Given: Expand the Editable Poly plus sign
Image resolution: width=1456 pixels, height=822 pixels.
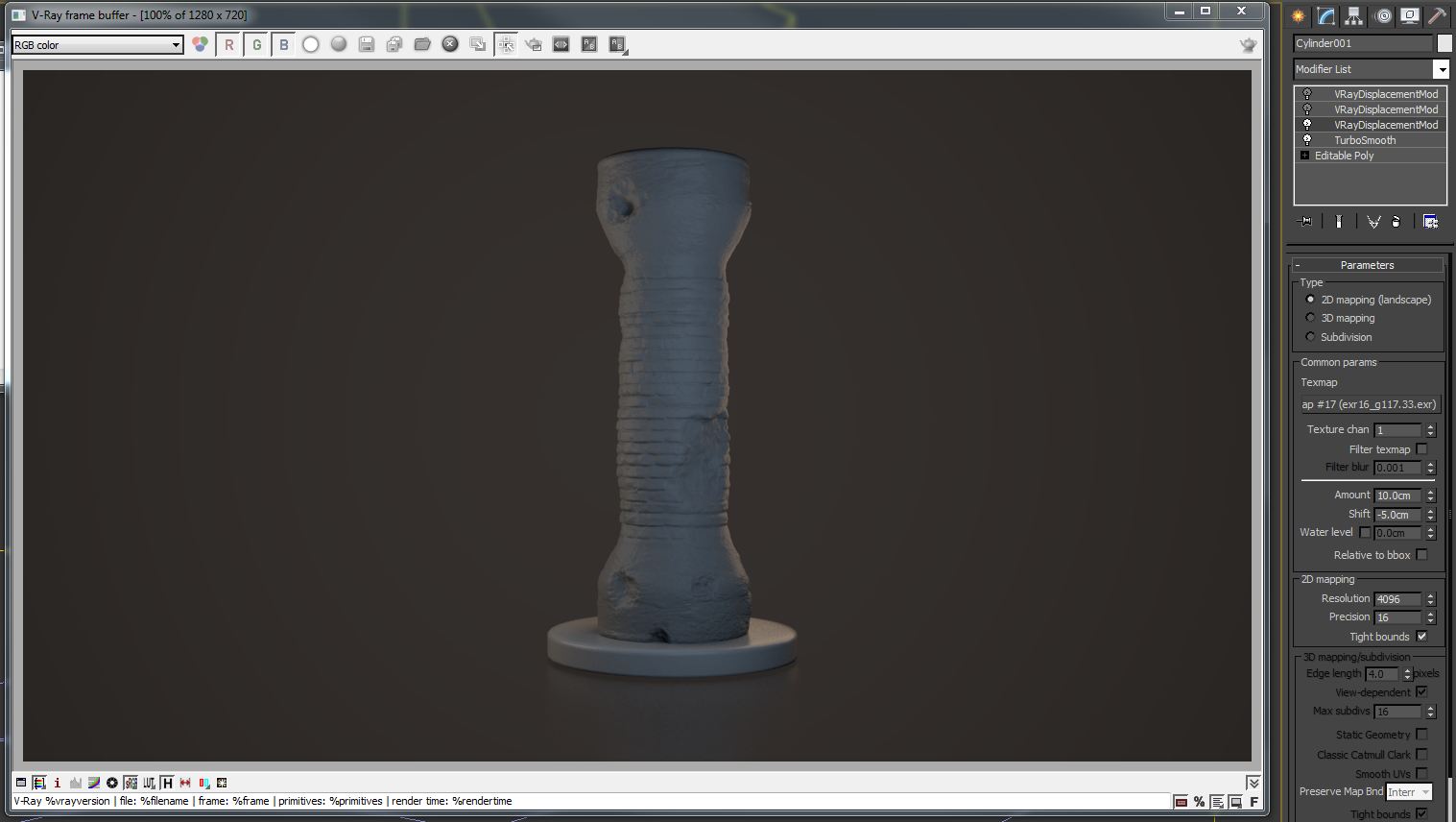Looking at the screenshot, I should pos(1304,156).
